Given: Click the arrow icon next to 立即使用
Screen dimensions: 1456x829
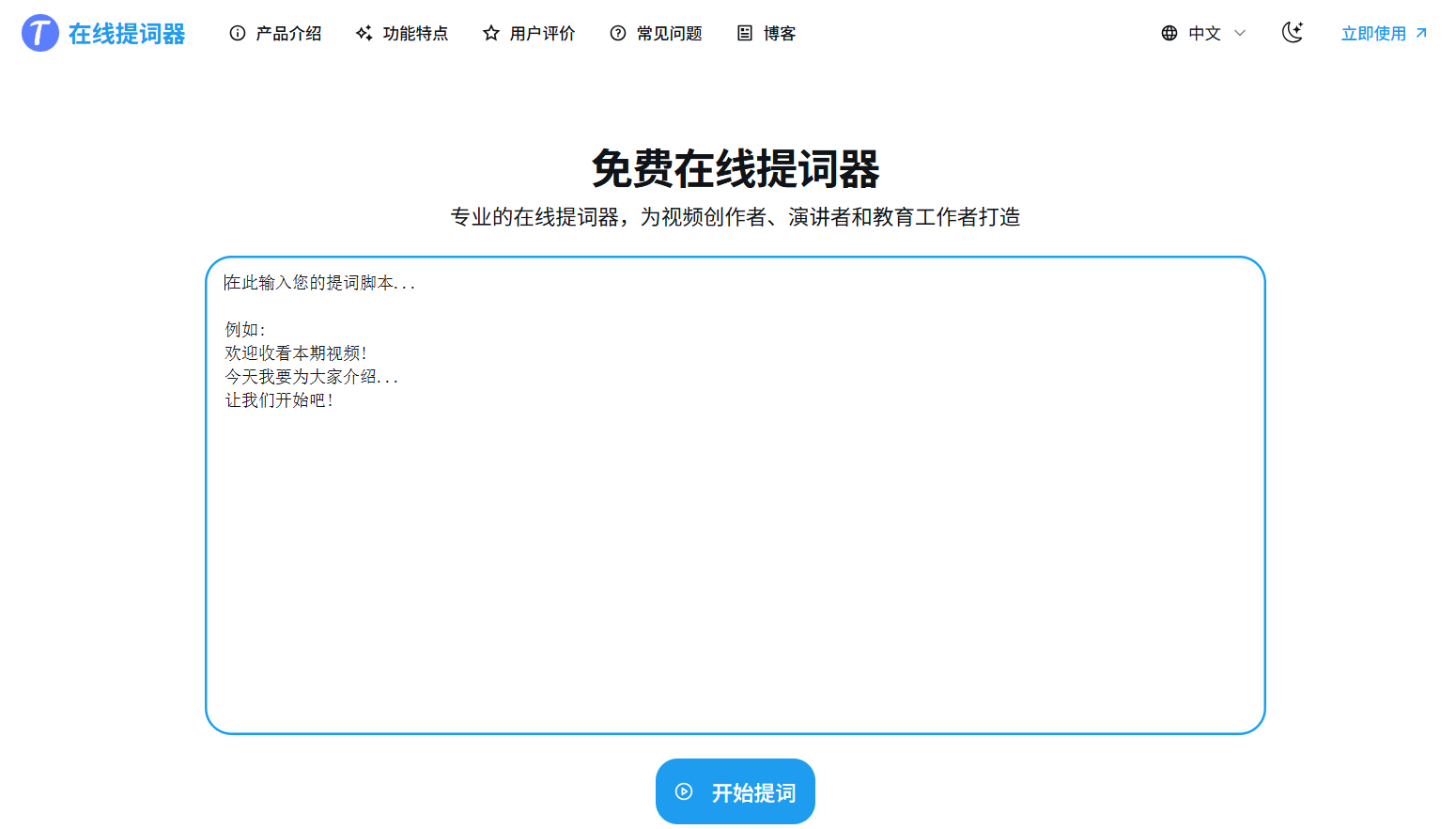Looking at the screenshot, I should [x=1421, y=33].
